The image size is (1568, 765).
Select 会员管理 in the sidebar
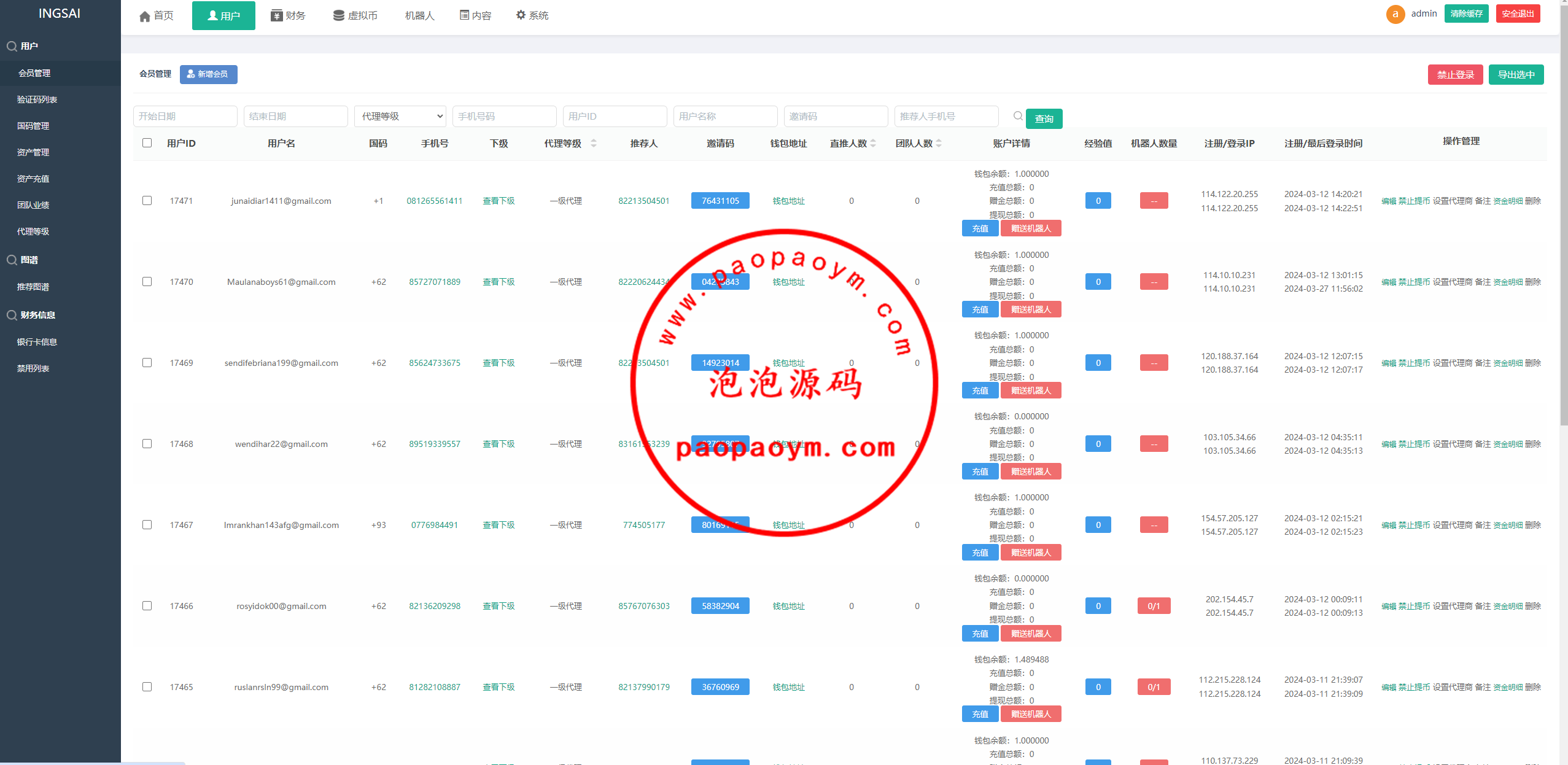34,73
